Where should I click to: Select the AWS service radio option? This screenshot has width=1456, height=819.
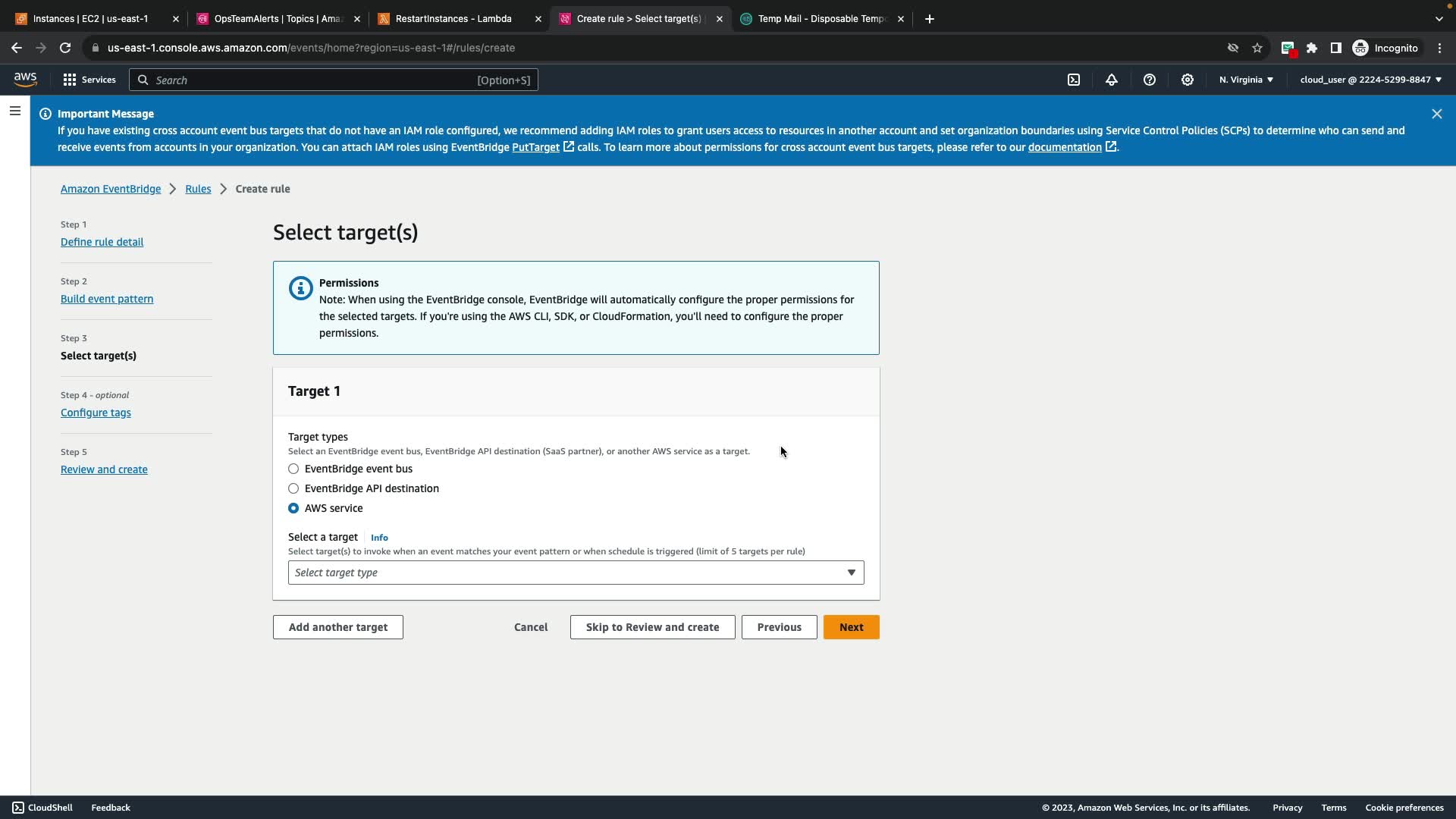(x=293, y=508)
